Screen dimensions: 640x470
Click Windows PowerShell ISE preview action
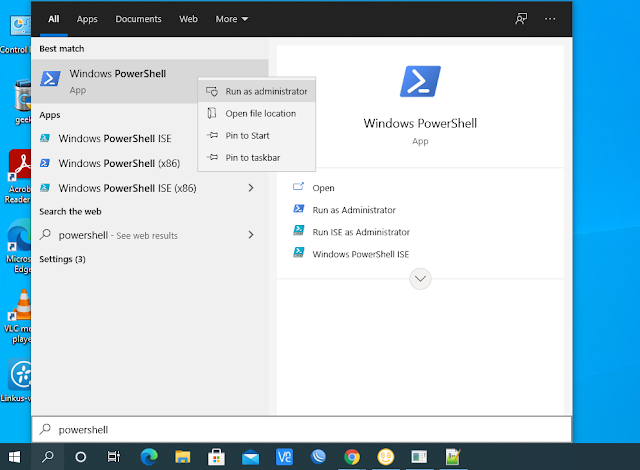pos(360,254)
